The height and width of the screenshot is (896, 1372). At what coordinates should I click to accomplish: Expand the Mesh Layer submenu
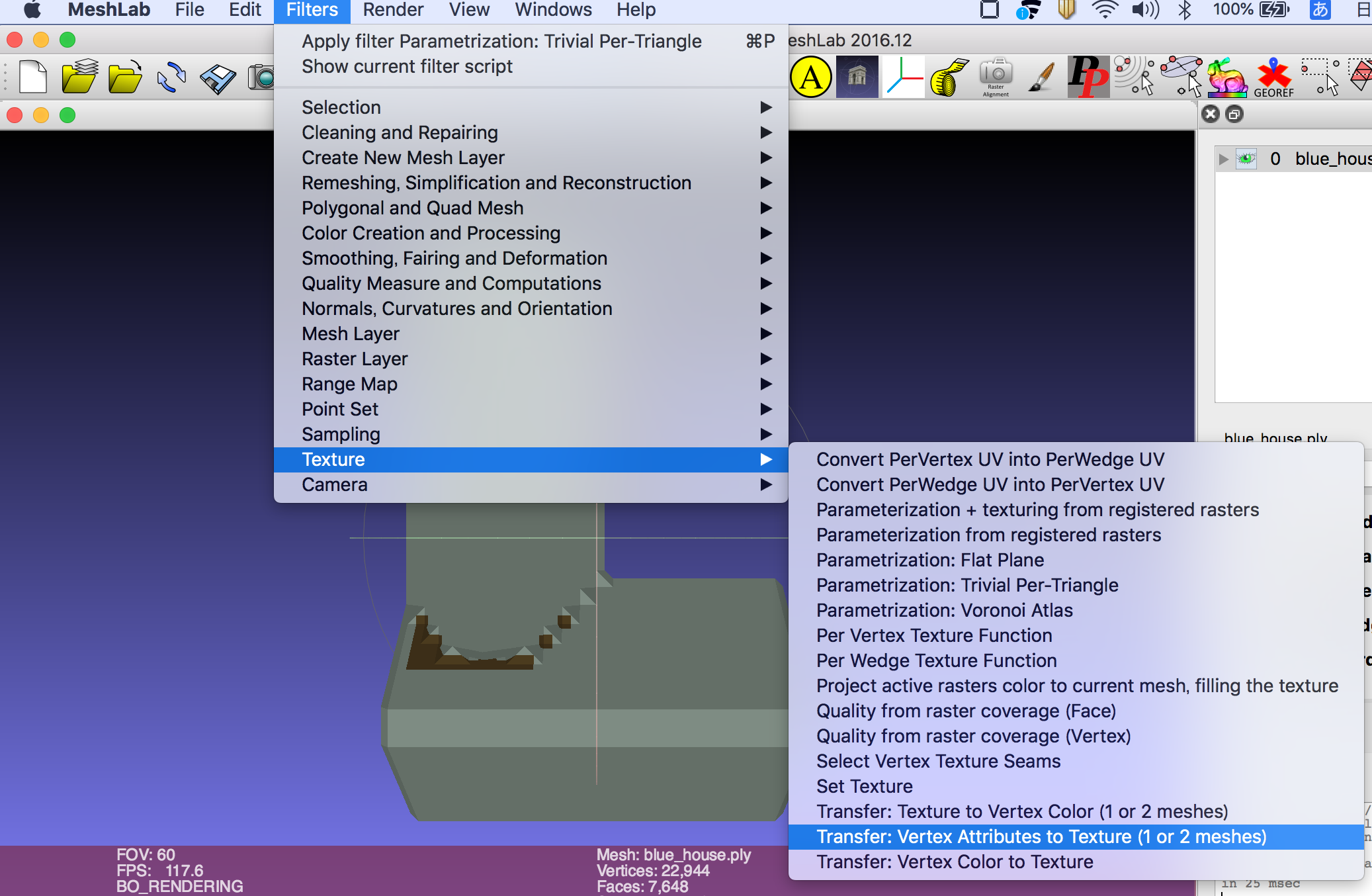[x=531, y=334]
